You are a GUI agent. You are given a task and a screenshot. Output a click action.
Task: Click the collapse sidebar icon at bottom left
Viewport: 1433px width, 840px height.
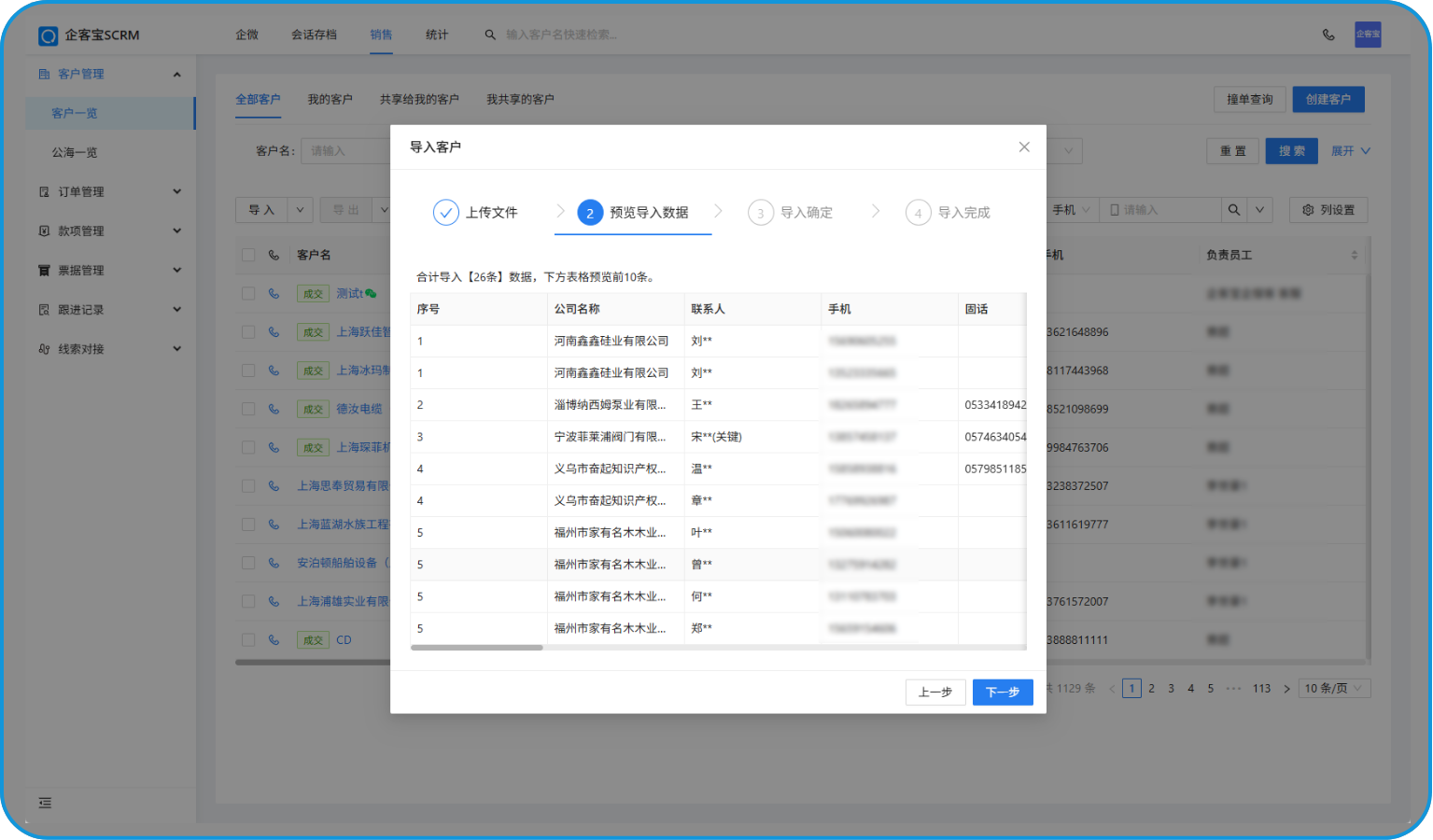45,803
